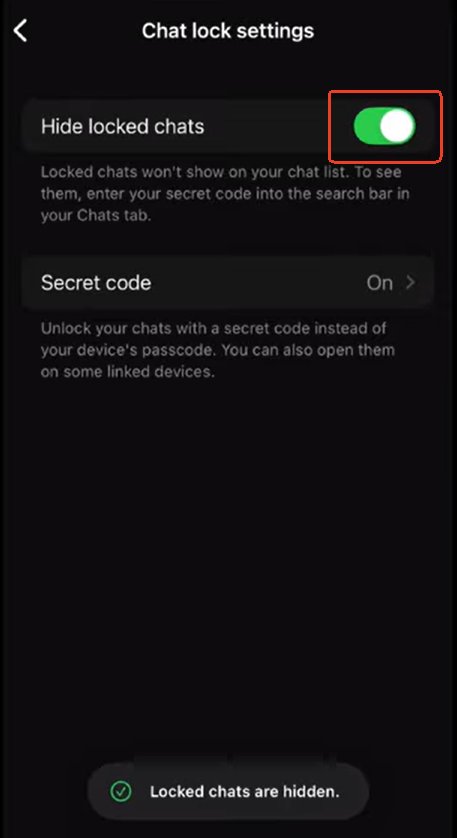This screenshot has width=457, height=838.
Task: Tap the 'Locked chats are hidden.' message
Action: (x=245, y=792)
